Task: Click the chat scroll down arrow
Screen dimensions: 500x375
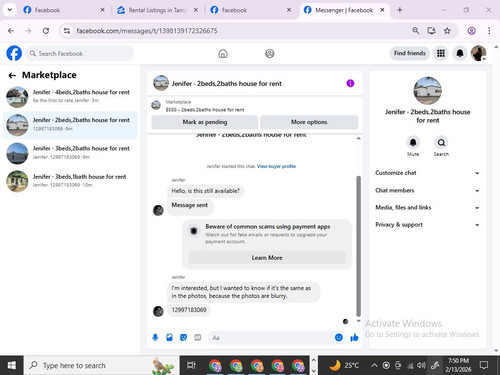Action: pyautogui.click(x=359, y=321)
